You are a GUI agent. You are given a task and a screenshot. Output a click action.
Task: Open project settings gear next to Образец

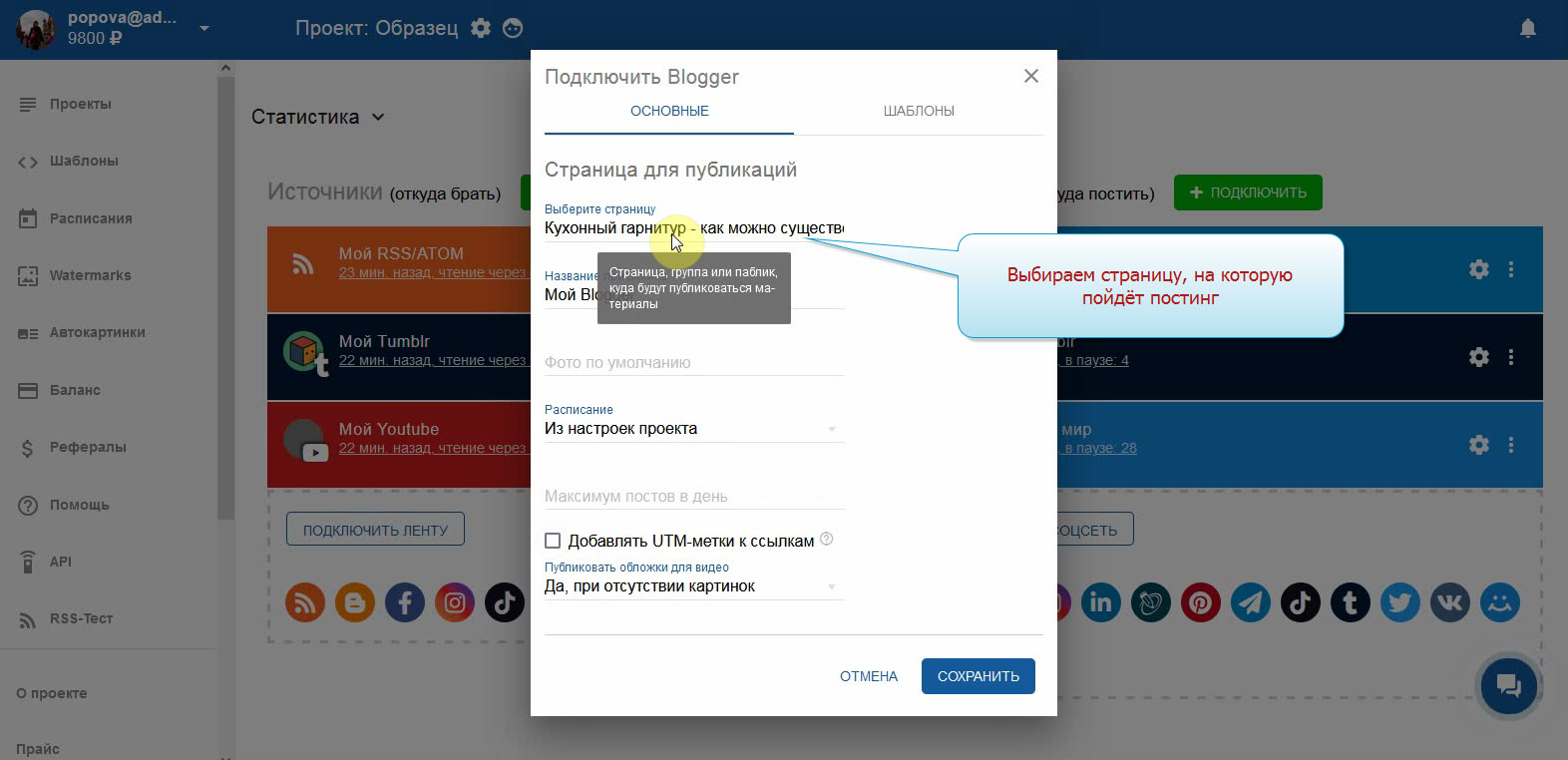[481, 28]
